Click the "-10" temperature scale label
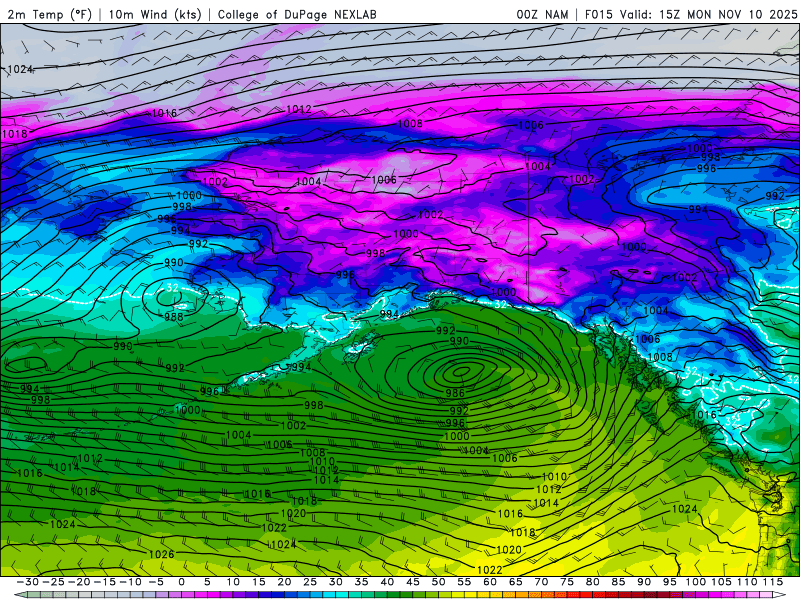This screenshot has height=600, width=800. (x=130, y=582)
